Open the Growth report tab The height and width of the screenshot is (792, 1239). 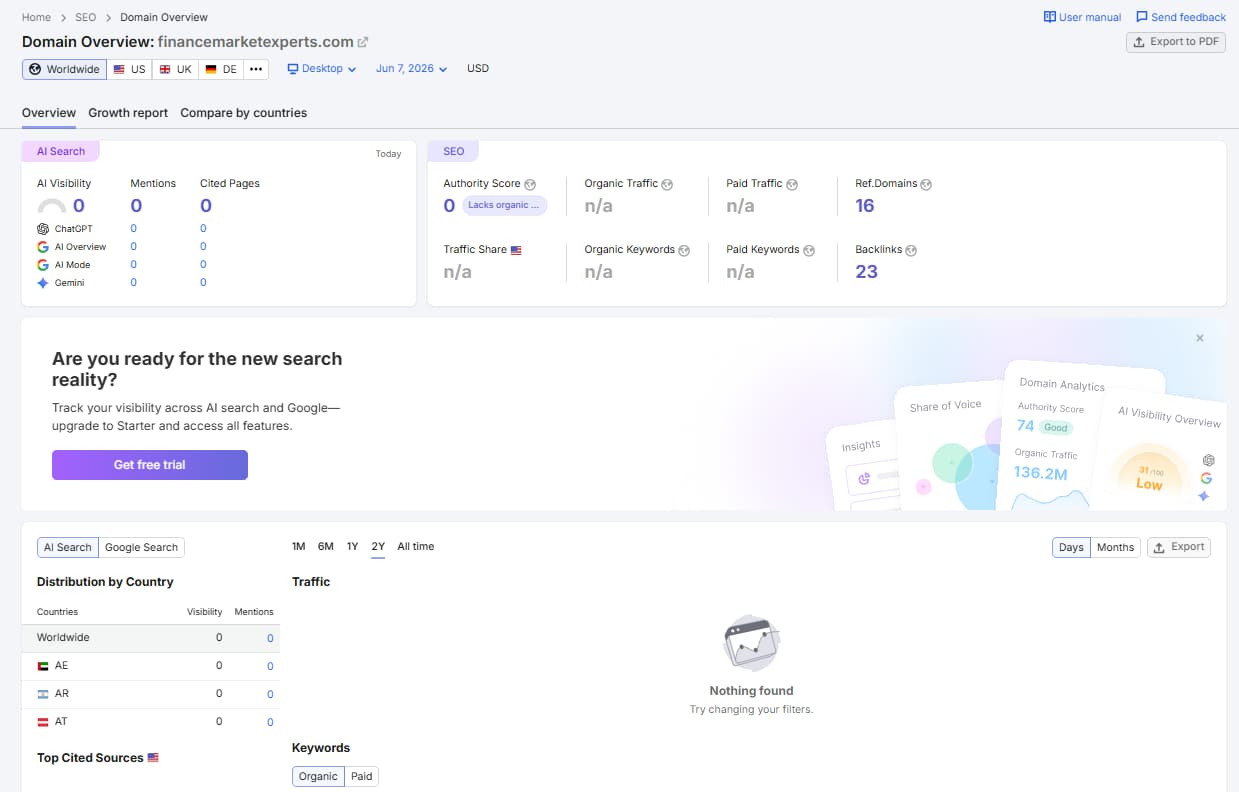coord(128,113)
